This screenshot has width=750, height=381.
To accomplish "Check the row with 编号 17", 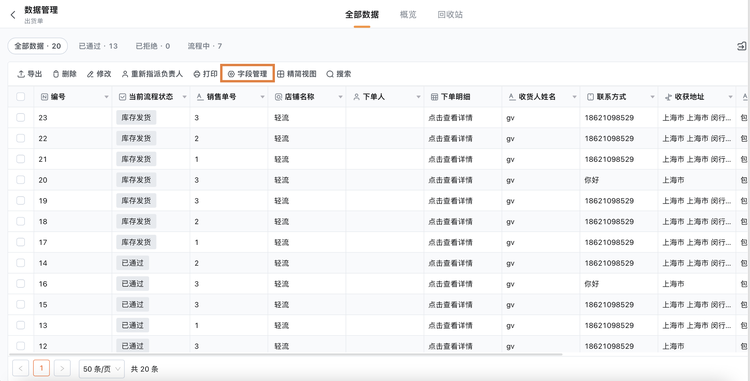I will coord(21,242).
